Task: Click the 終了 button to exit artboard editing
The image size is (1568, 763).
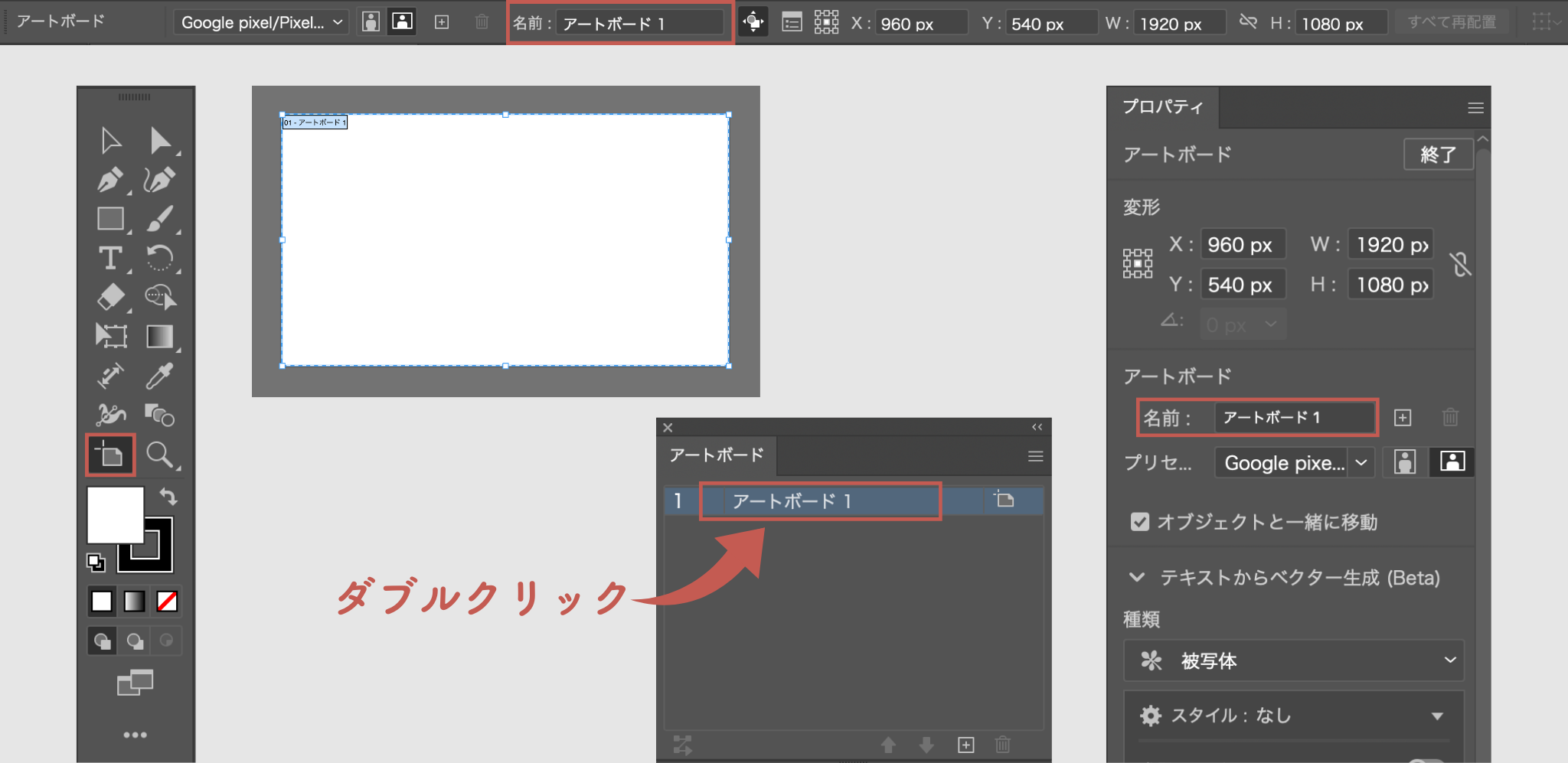Action: [x=1438, y=155]
